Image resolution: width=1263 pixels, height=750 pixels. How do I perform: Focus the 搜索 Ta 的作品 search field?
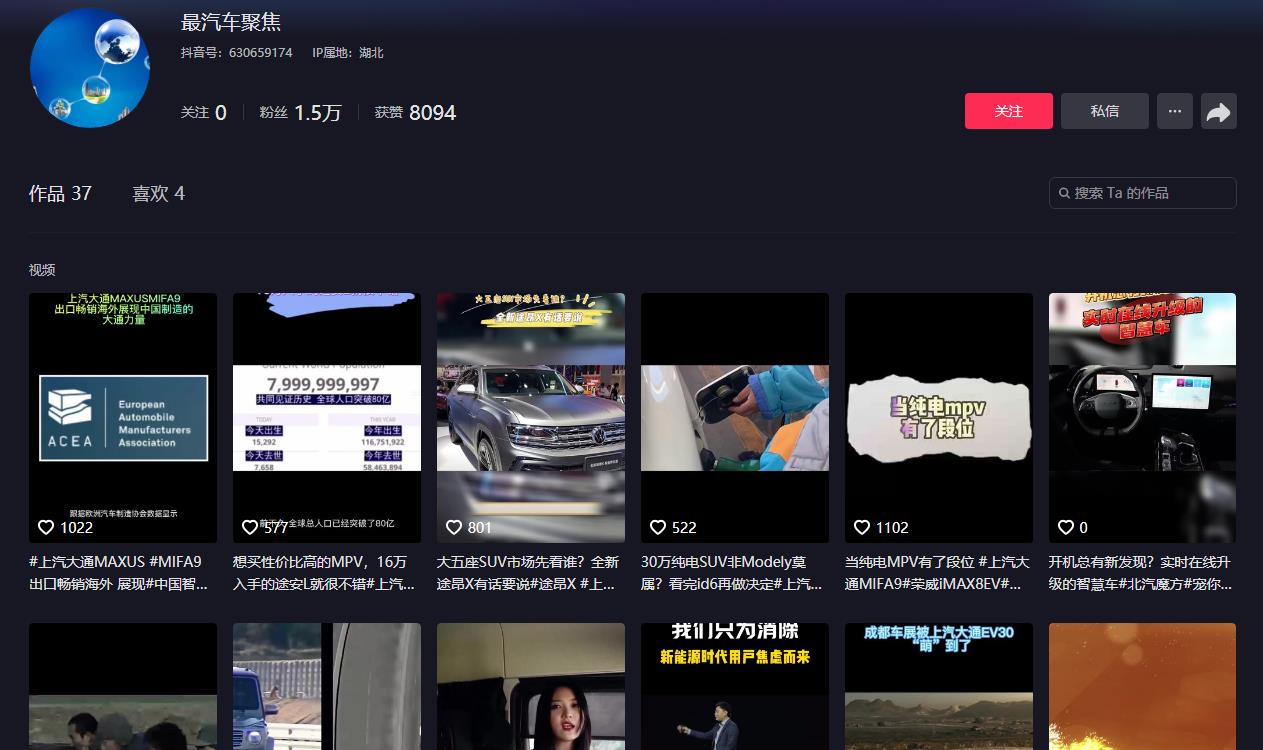(x=1143, y=193)
